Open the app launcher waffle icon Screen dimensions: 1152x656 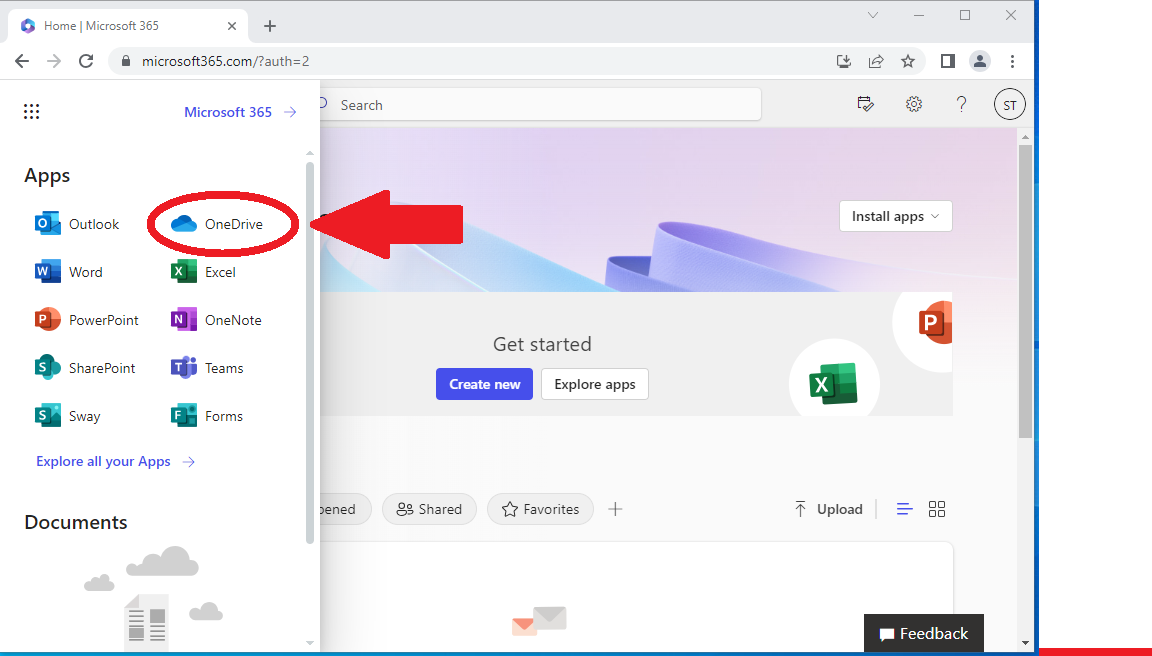(x=31, y=112)
